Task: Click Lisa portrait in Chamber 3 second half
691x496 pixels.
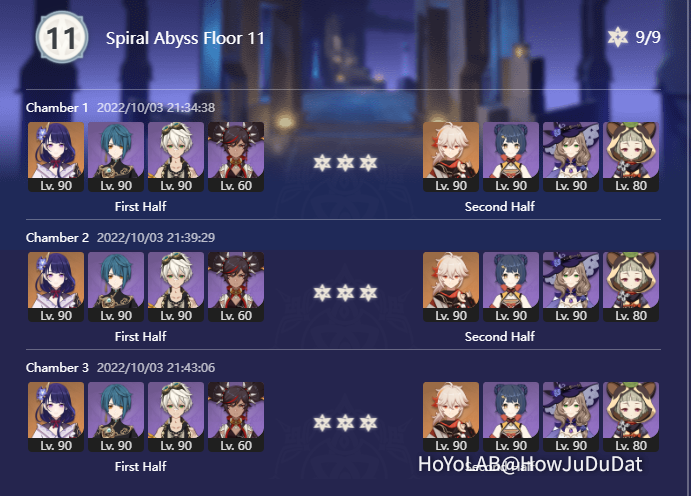Action: click(571, 417)
